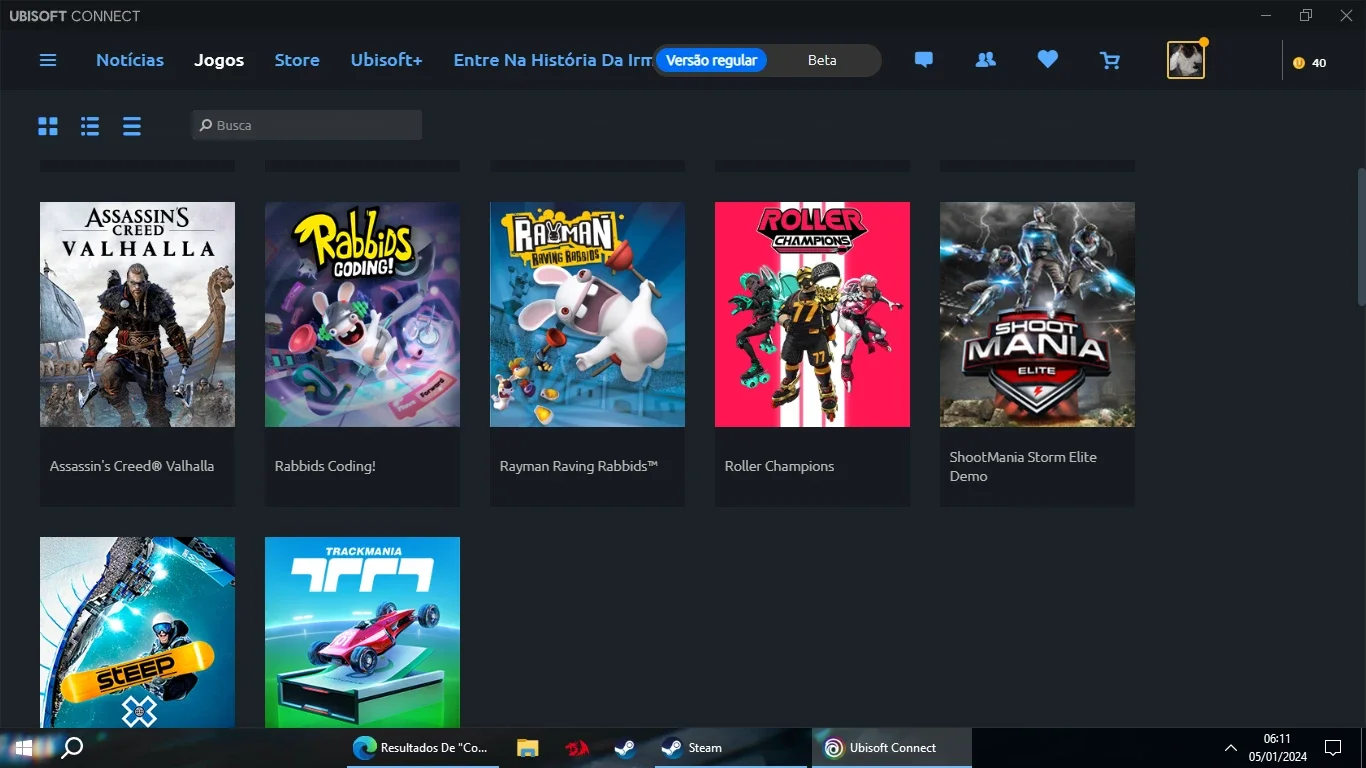Open the Assassin's Creed Valhalla cover

pos(137,314)
